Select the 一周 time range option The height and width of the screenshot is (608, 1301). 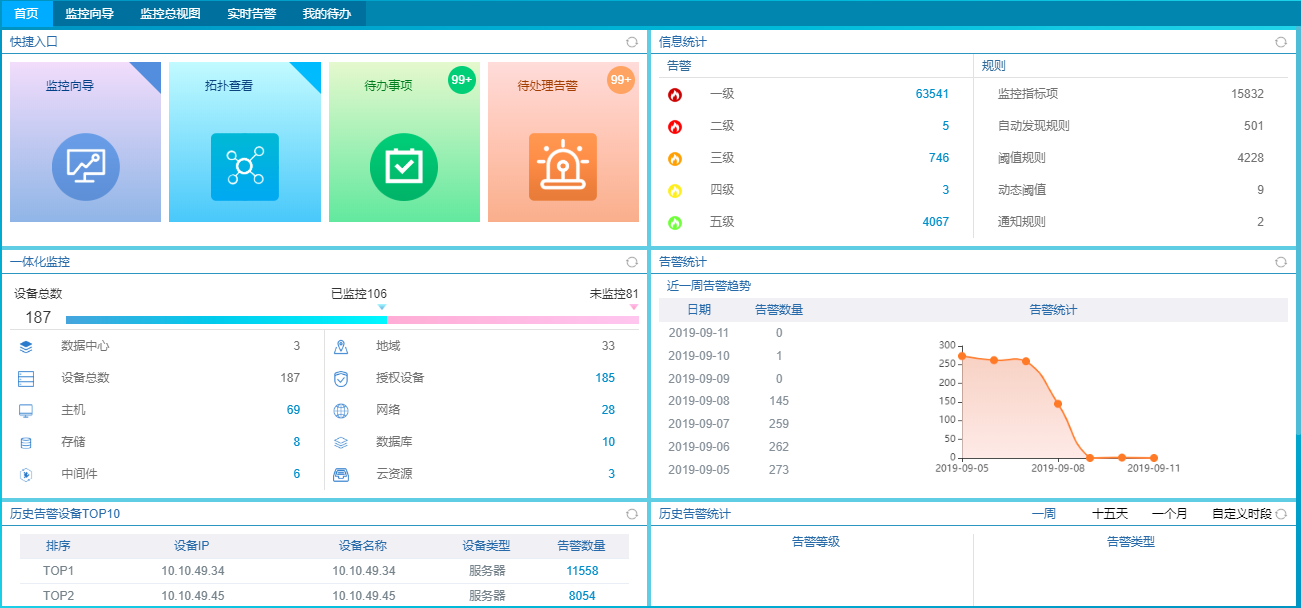click(1043, 514)
